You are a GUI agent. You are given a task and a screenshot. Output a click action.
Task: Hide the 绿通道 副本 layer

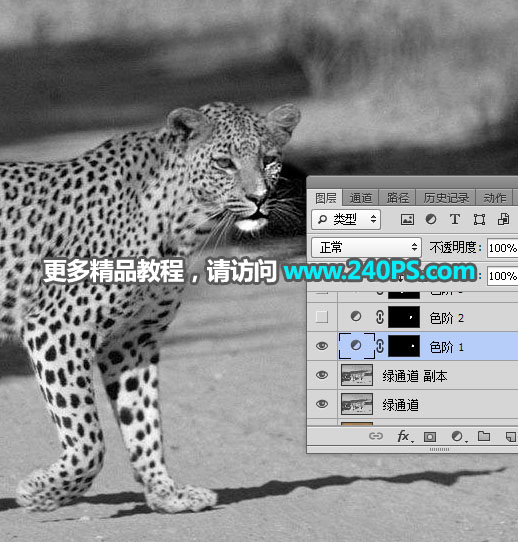(322, 375)
